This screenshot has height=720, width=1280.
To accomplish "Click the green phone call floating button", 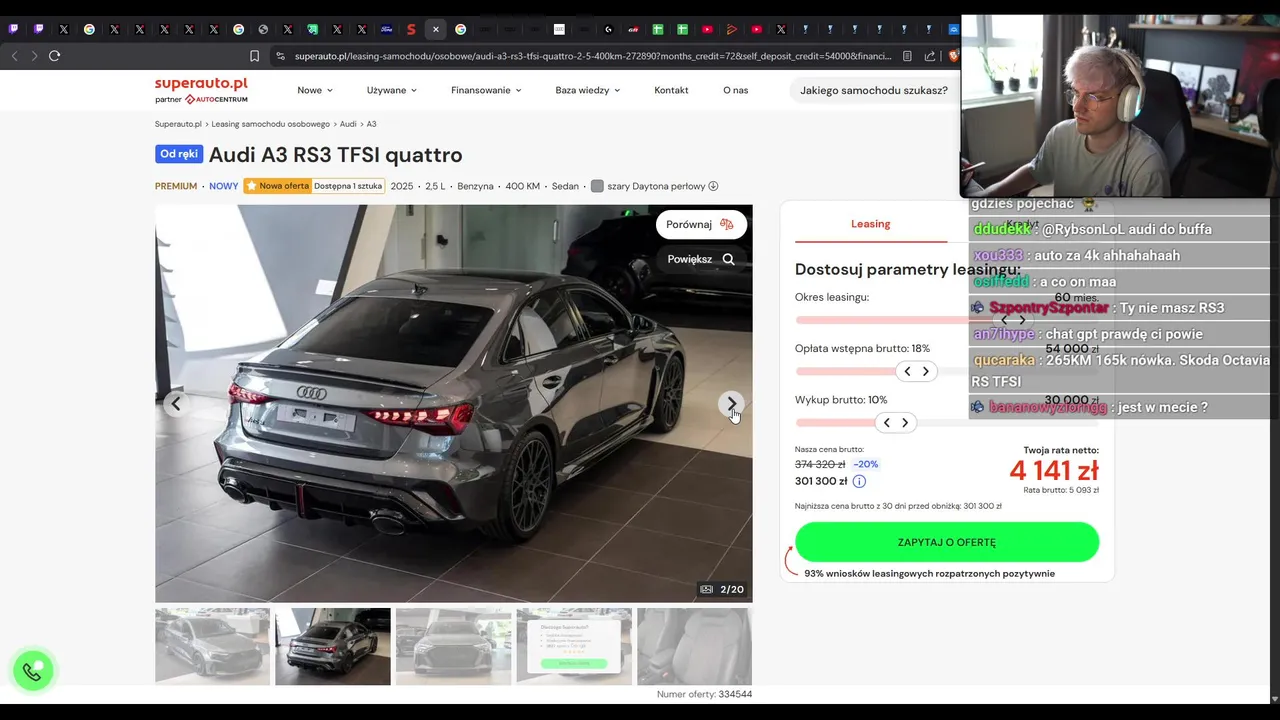I will (32, 672).
